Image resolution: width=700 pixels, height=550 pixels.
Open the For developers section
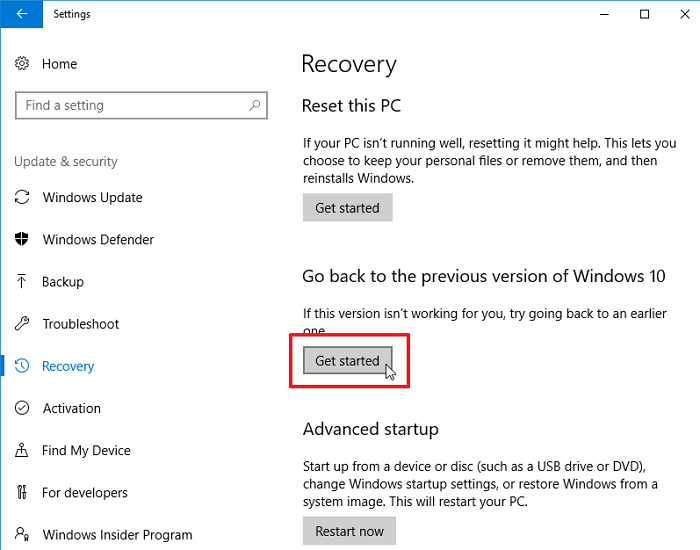[85, 492]
